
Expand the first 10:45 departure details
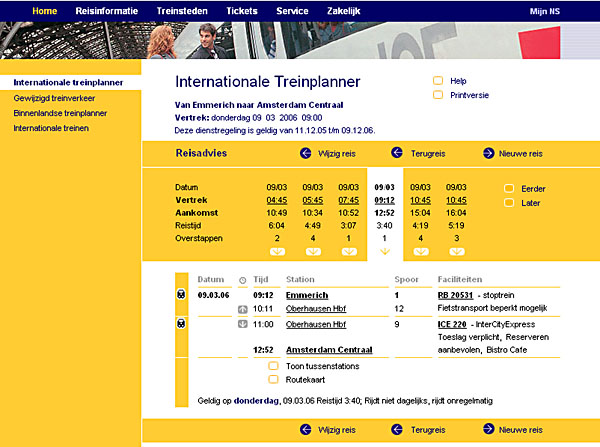(x=420, y=251)
